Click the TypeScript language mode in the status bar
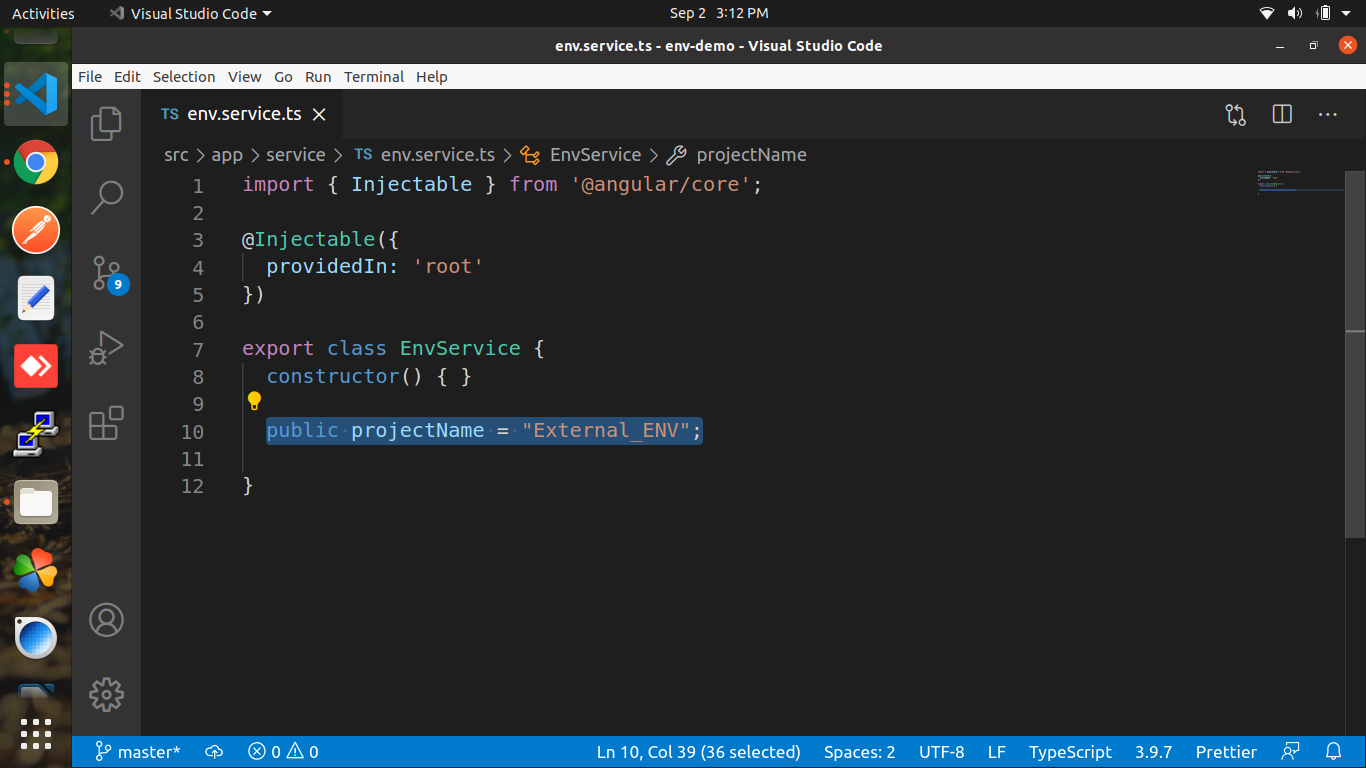The image size is (1366, 768). click(1070, 751)
